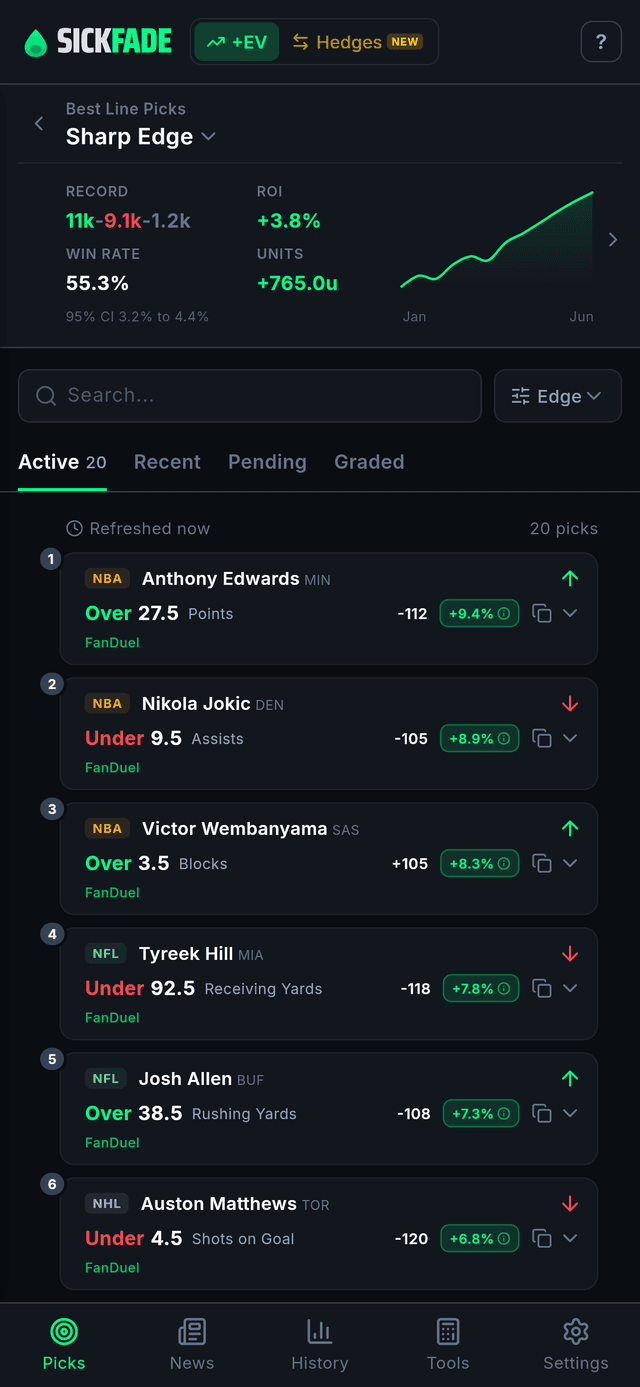Switch to the Hedges mode toggle

(357, 42)
